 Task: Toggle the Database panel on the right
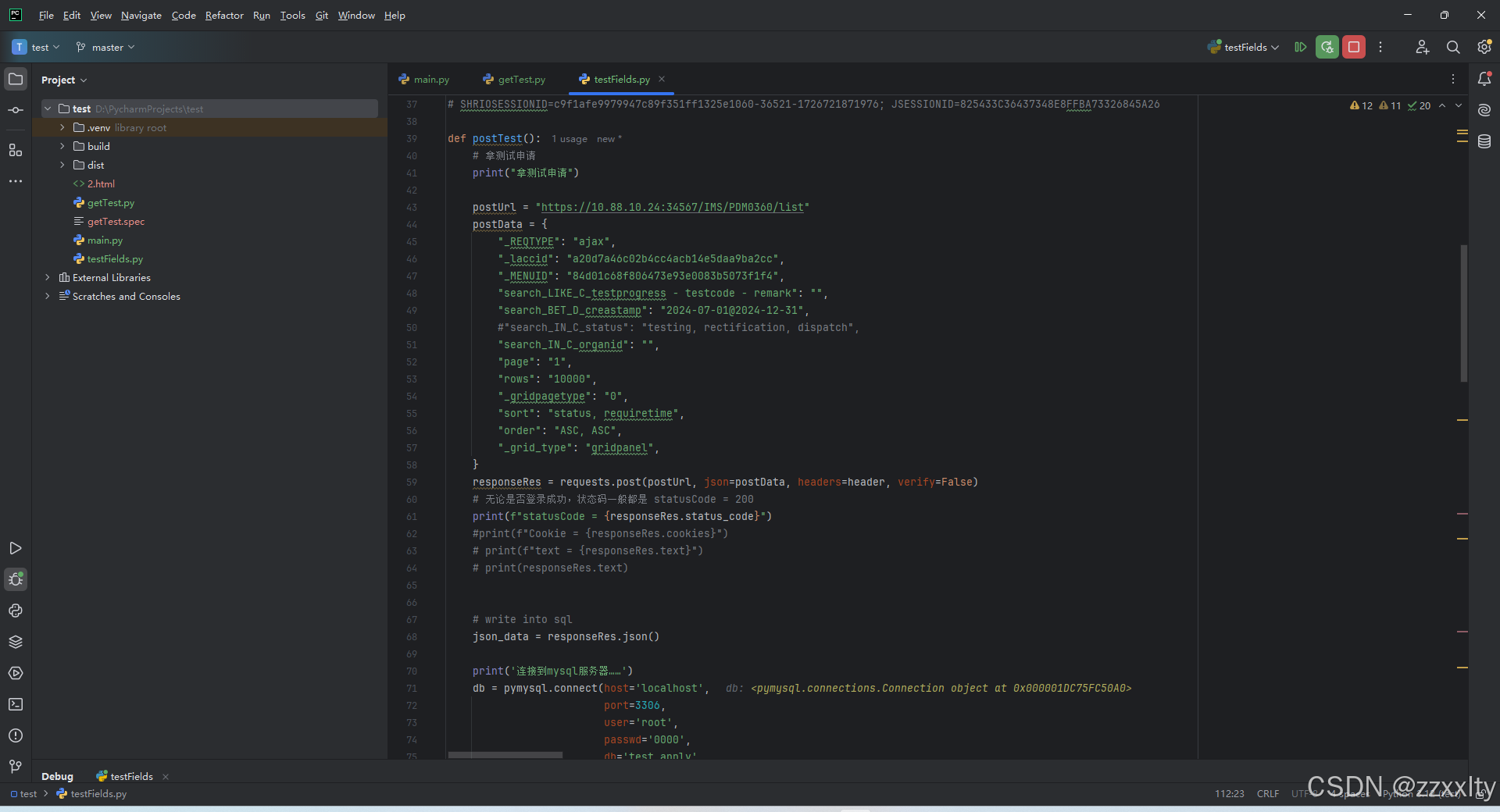pos(1485,141)
